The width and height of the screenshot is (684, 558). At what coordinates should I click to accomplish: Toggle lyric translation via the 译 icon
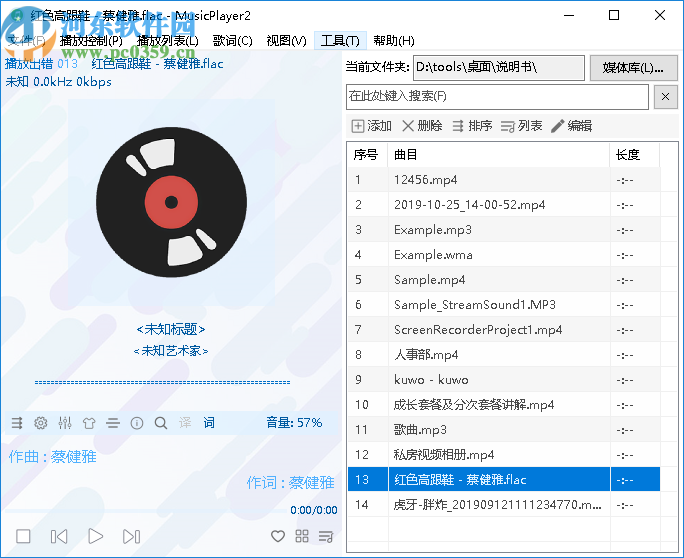(185, 422)
